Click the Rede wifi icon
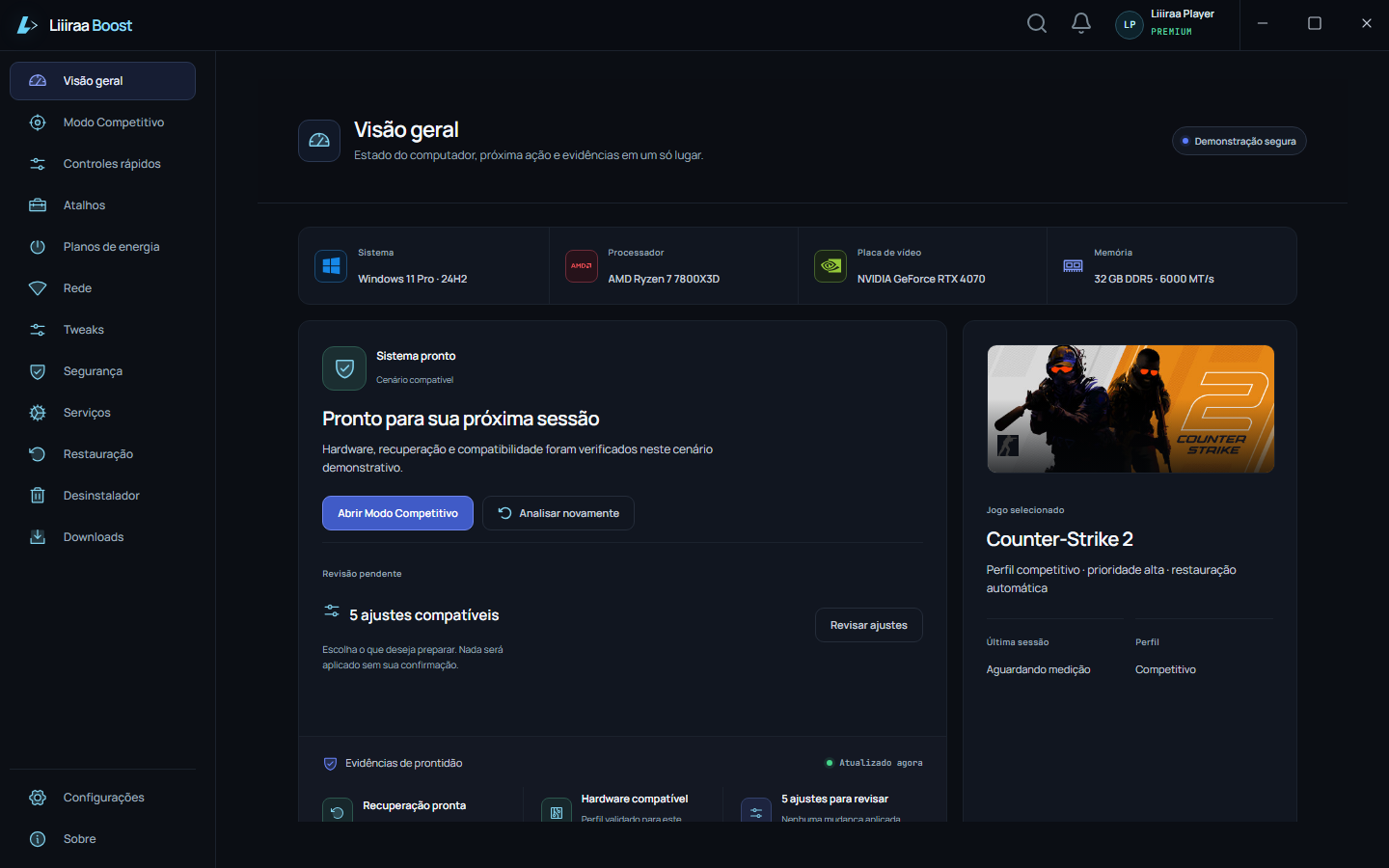The image size is (1389, 868). [38, 288]
